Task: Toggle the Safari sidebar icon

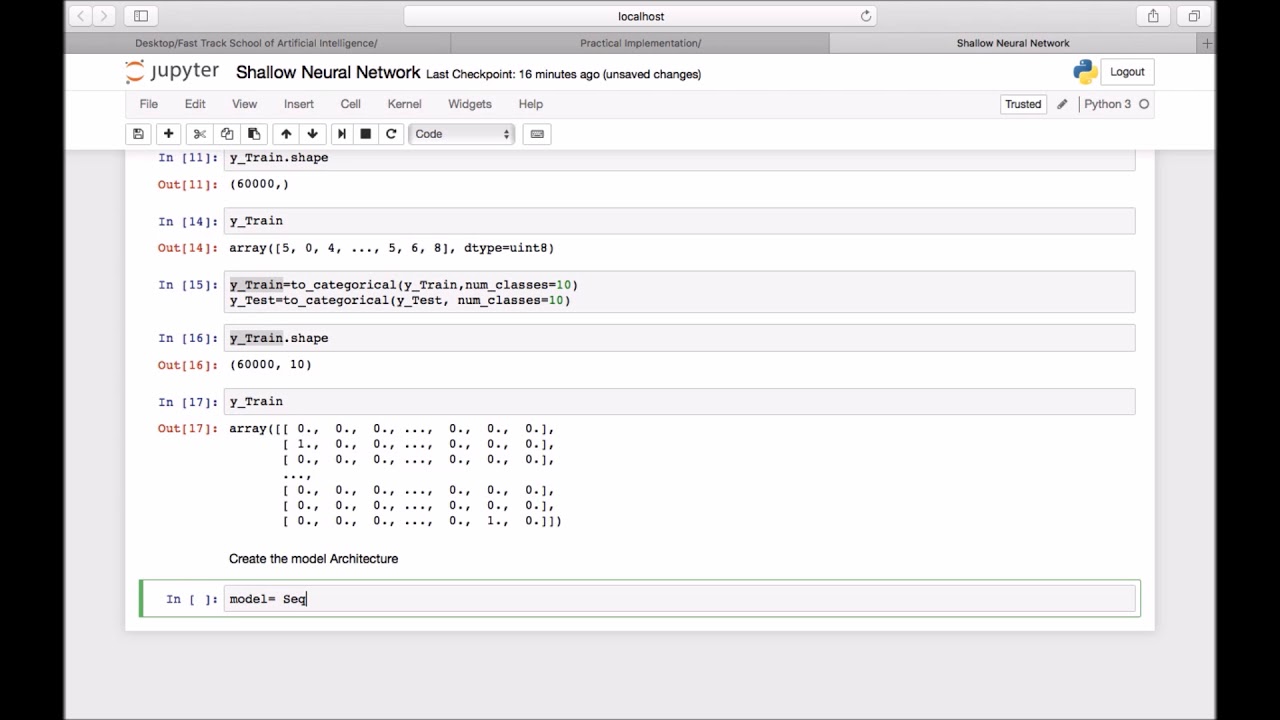Action: pyautogui.click(x=141, y=16)
